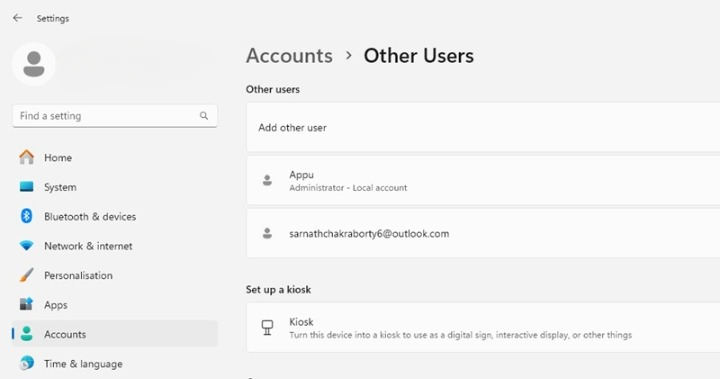Click the Bluetooth icon in sidebar
This screenshot has height=379, width=720.
click(26, 216)
